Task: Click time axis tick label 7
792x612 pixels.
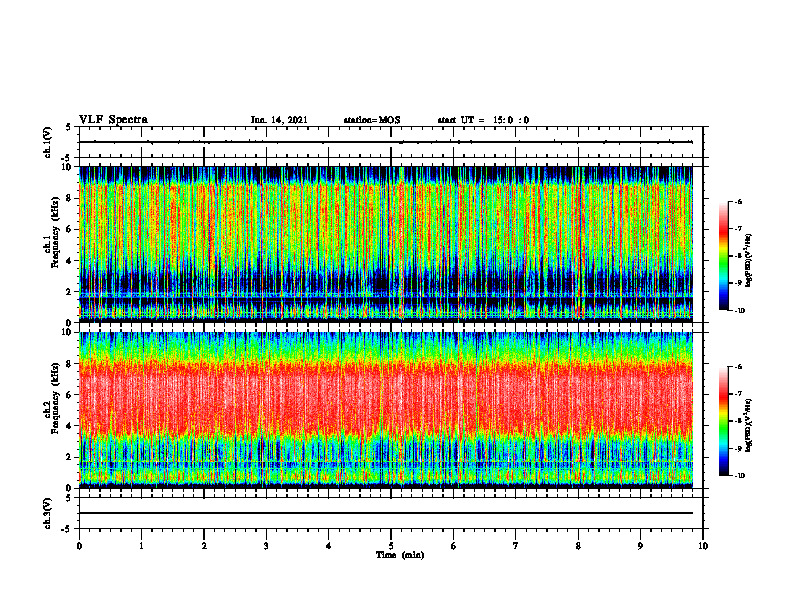Action: point(516,546)
